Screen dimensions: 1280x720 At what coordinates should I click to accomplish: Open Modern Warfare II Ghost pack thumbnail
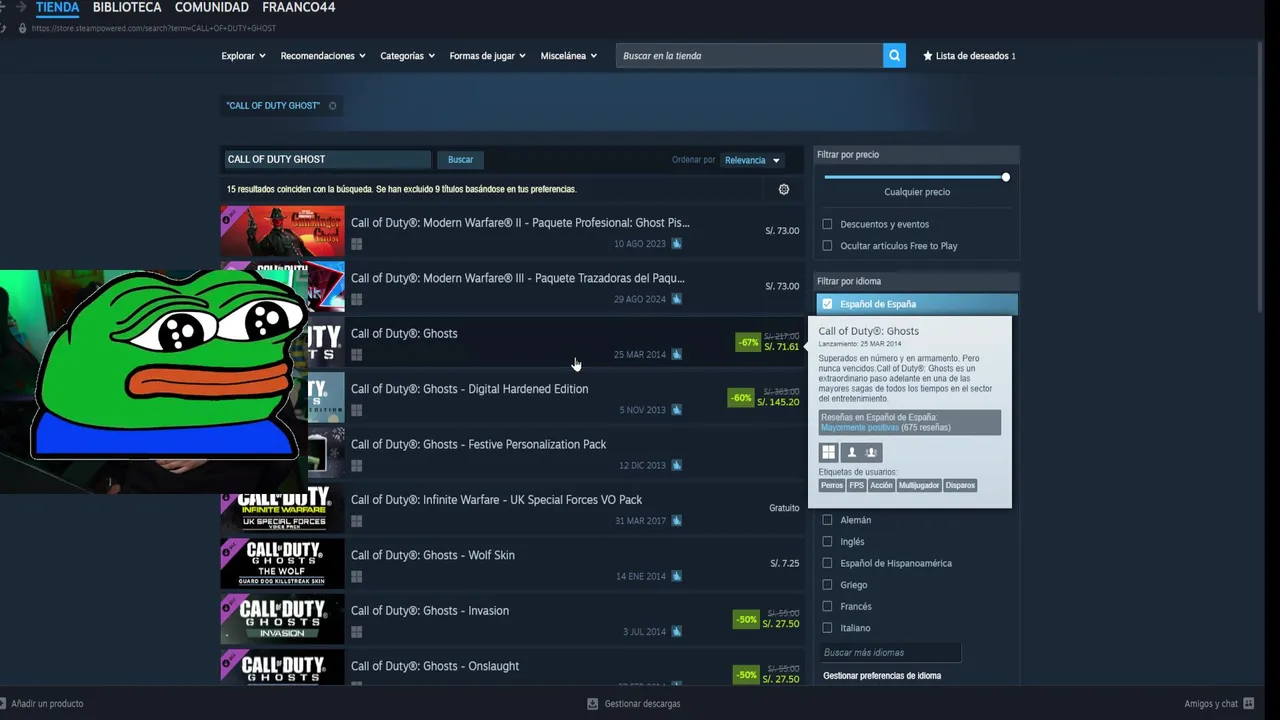point(283,231)
